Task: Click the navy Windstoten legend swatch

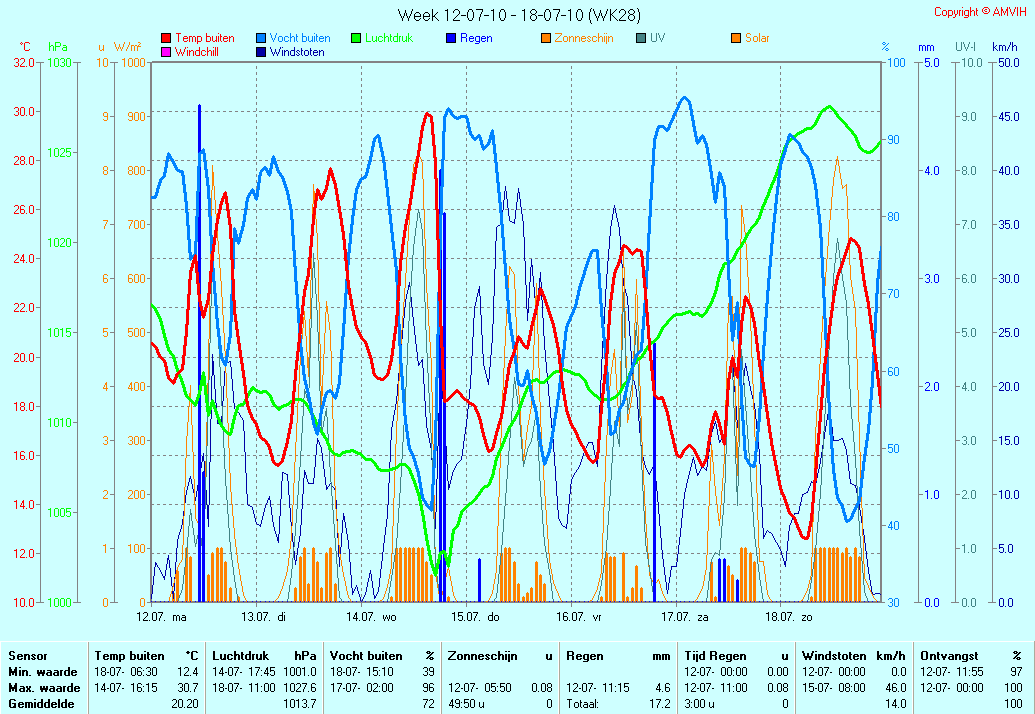Action: pyautogui.click(x=261, y=52)
